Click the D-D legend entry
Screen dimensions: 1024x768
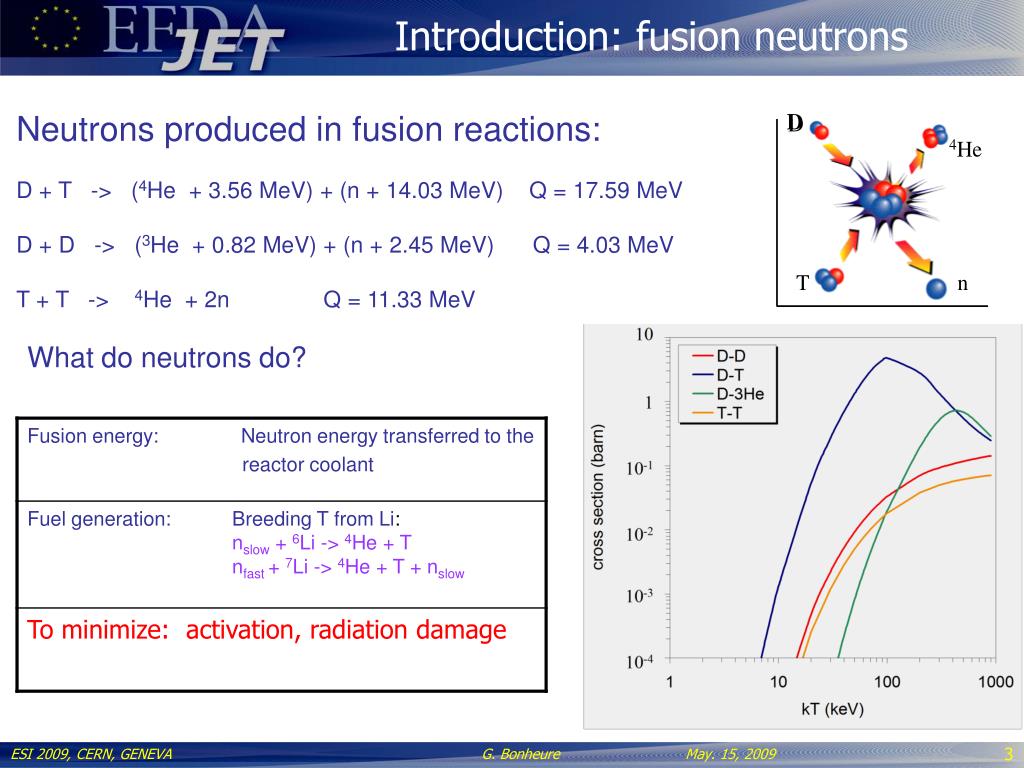coord(719,356)
